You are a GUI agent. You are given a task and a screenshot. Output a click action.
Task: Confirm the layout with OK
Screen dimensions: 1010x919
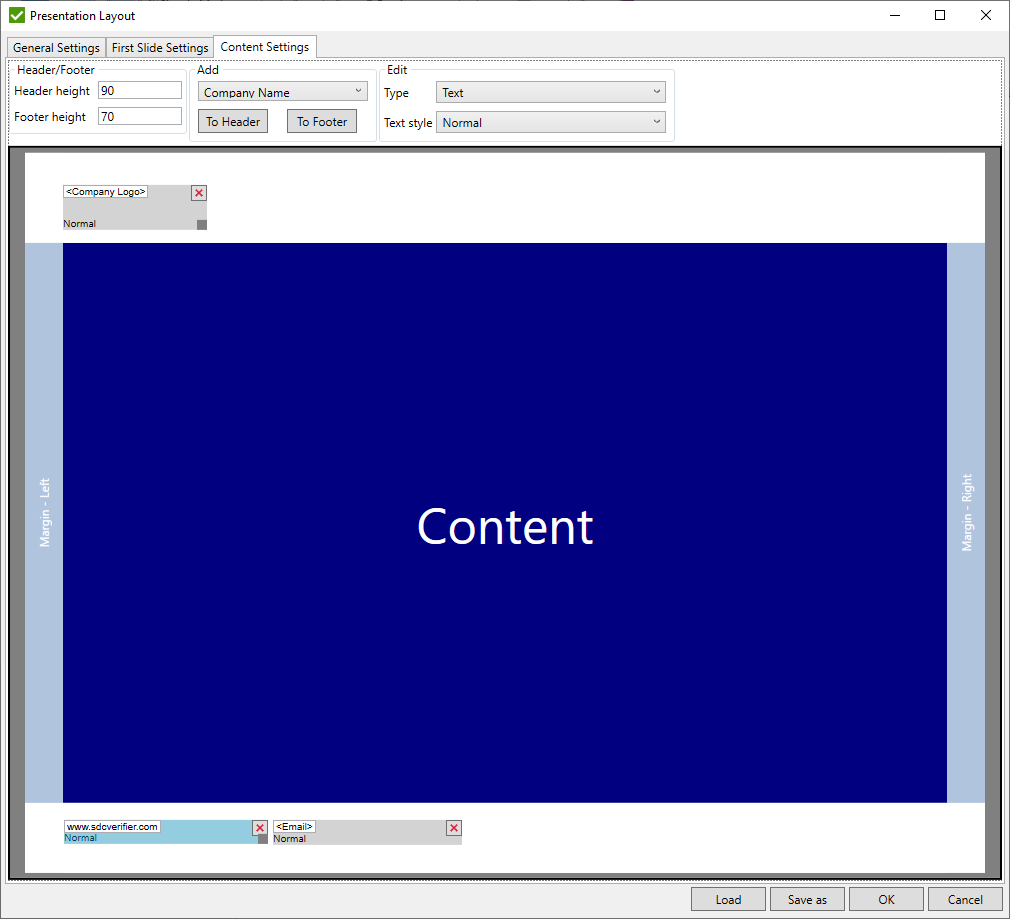pos(885,898)
